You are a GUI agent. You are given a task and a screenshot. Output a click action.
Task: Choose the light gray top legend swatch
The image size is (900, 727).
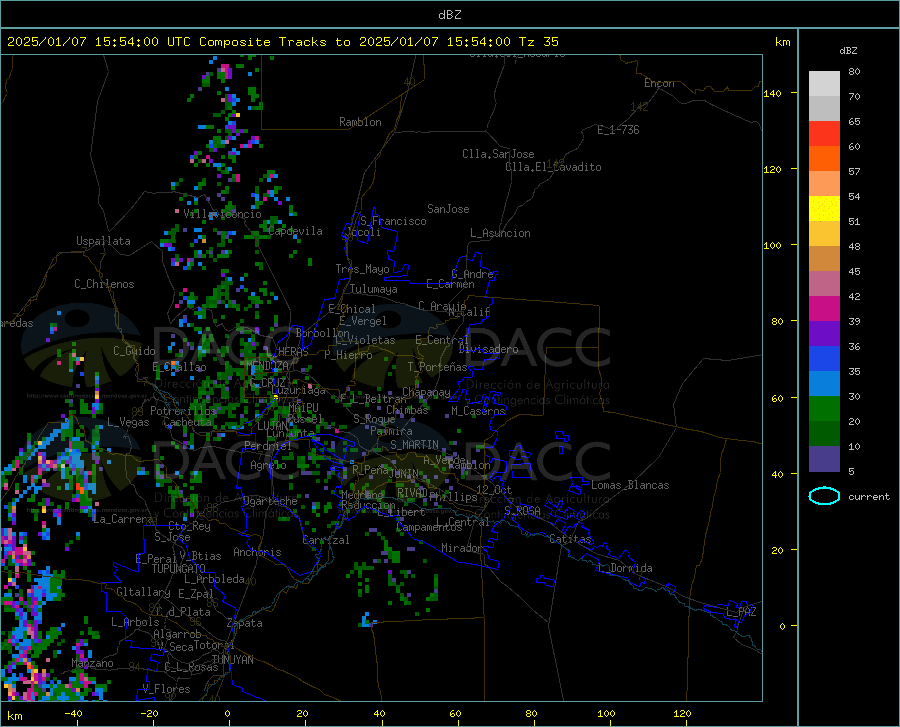pyautogui.click(x=824, y=84)
